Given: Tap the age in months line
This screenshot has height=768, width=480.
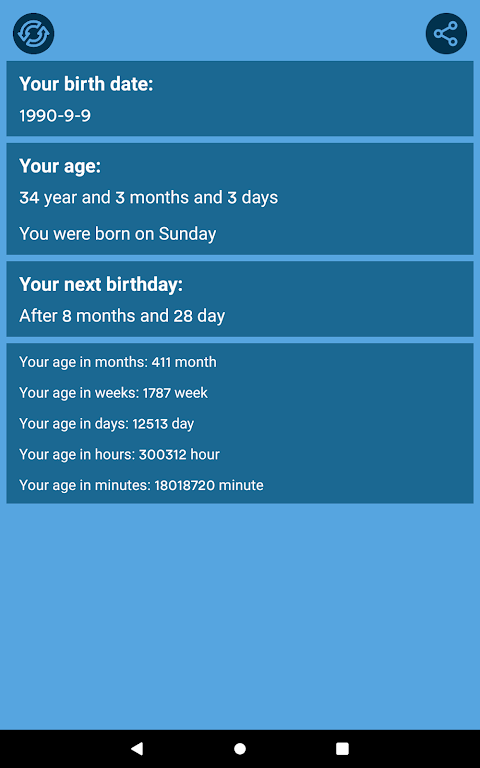Looking at the screenshot, I should [118, 362].
